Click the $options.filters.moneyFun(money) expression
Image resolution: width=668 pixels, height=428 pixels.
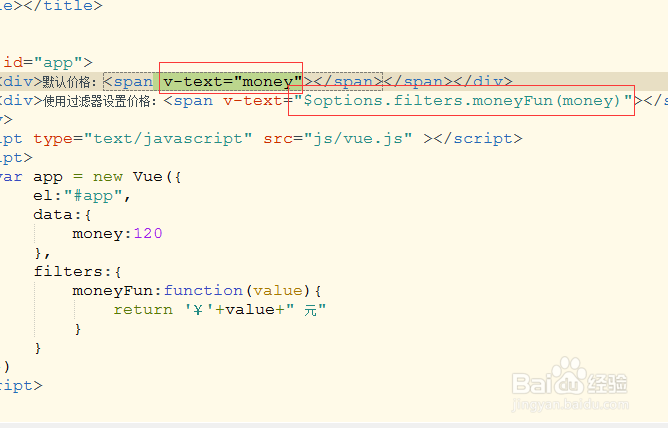click(x=461, y=101)
